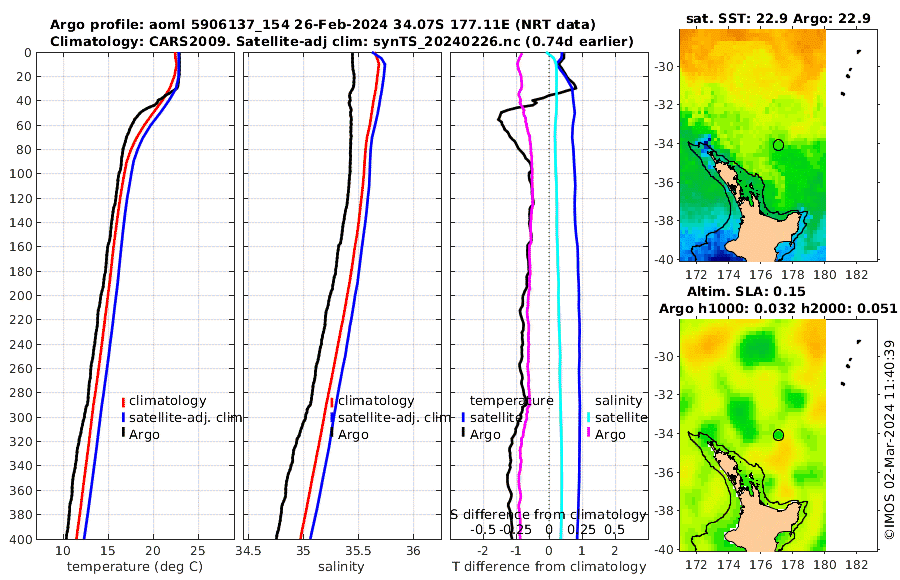Image resolution: width=900 pixels, height=580 pixels.
Task: Click SST map latitude label -34
Action: pyautogui.click(x=664, y=144)
